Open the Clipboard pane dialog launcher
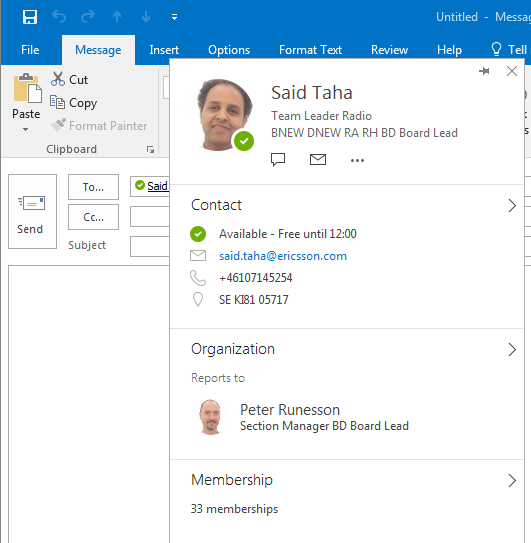 click(150, 150)
